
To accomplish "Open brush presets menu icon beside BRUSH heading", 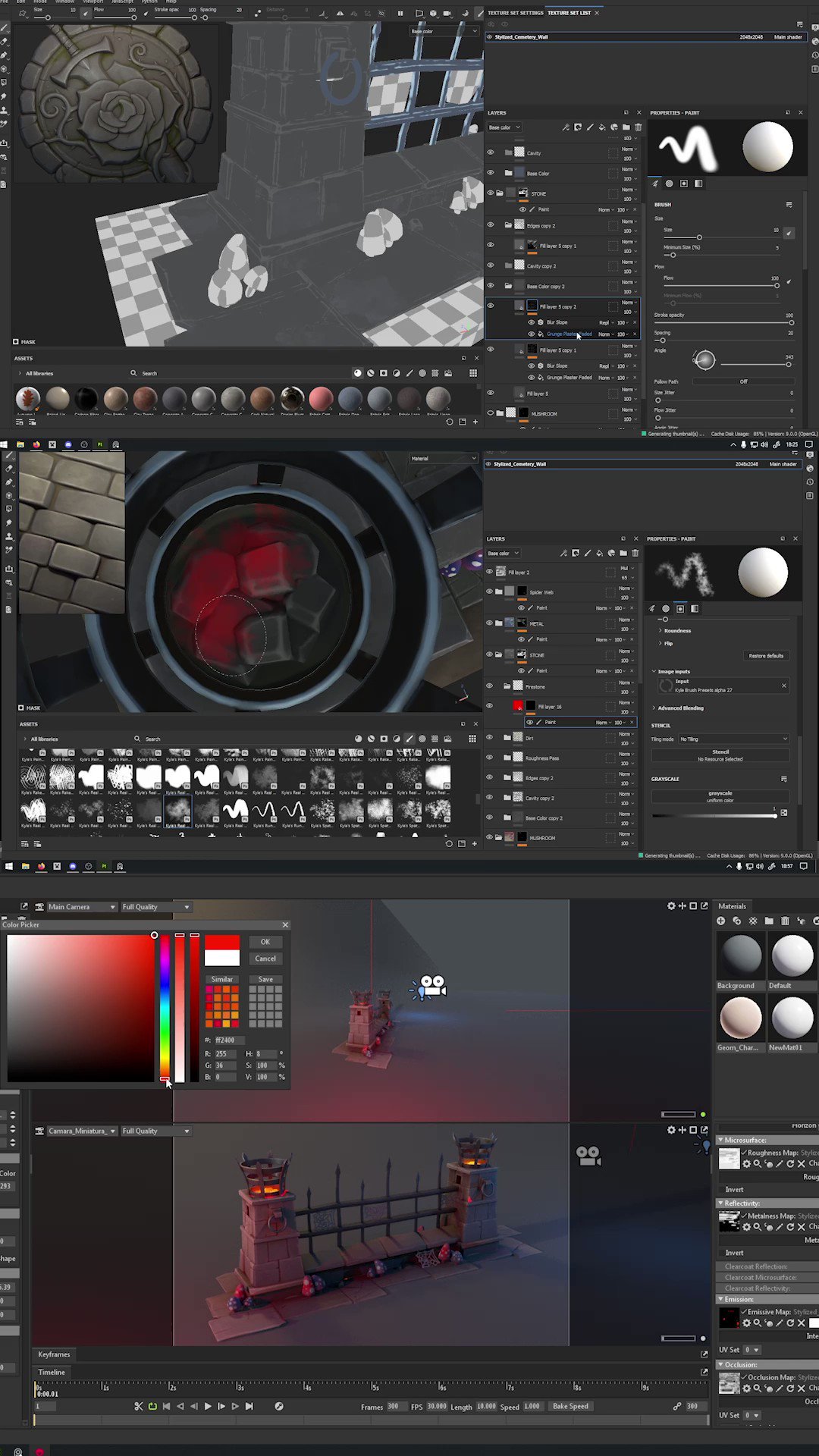I will pos(789,205).
